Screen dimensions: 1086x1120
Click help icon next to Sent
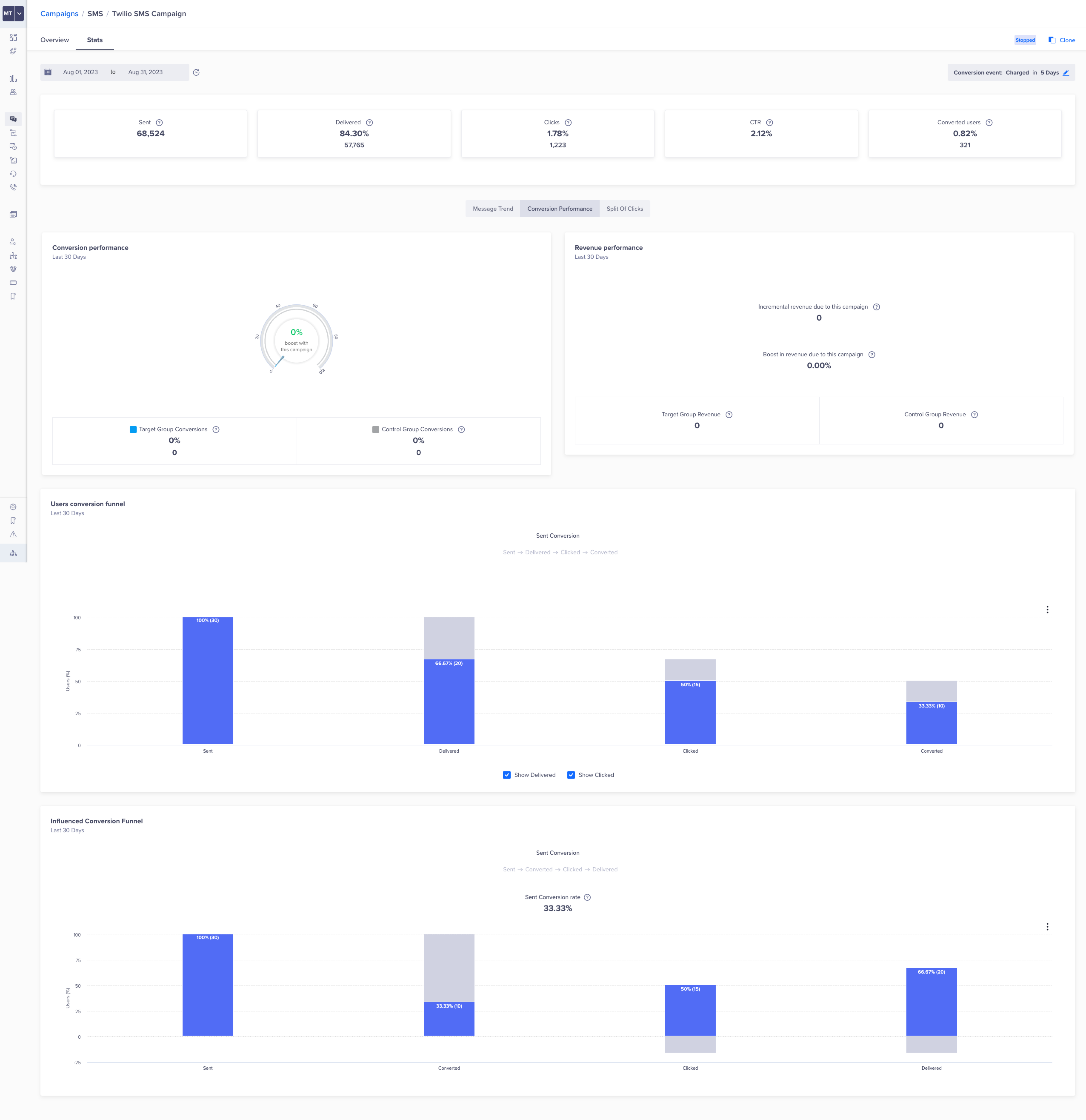(159, 123)
